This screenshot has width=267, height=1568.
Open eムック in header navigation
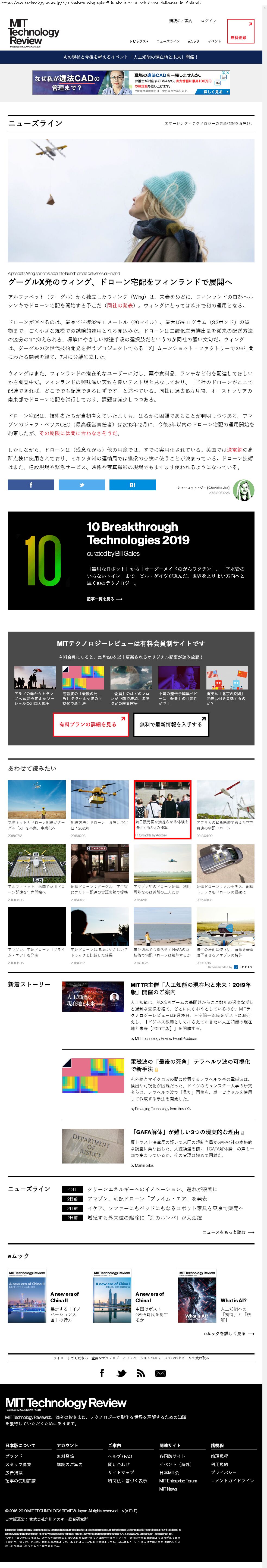(x=193, y=41)
